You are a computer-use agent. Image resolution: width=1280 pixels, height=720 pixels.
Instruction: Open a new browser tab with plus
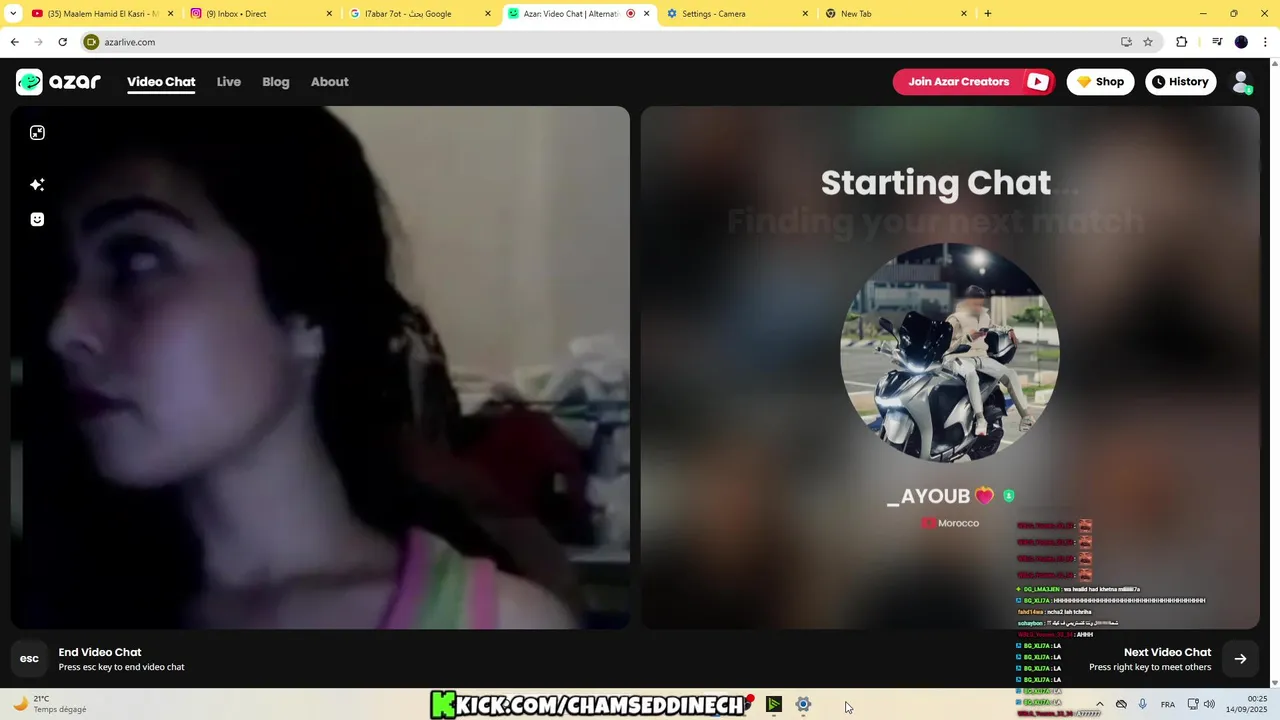pyautogui.click(x=988, y=14)
